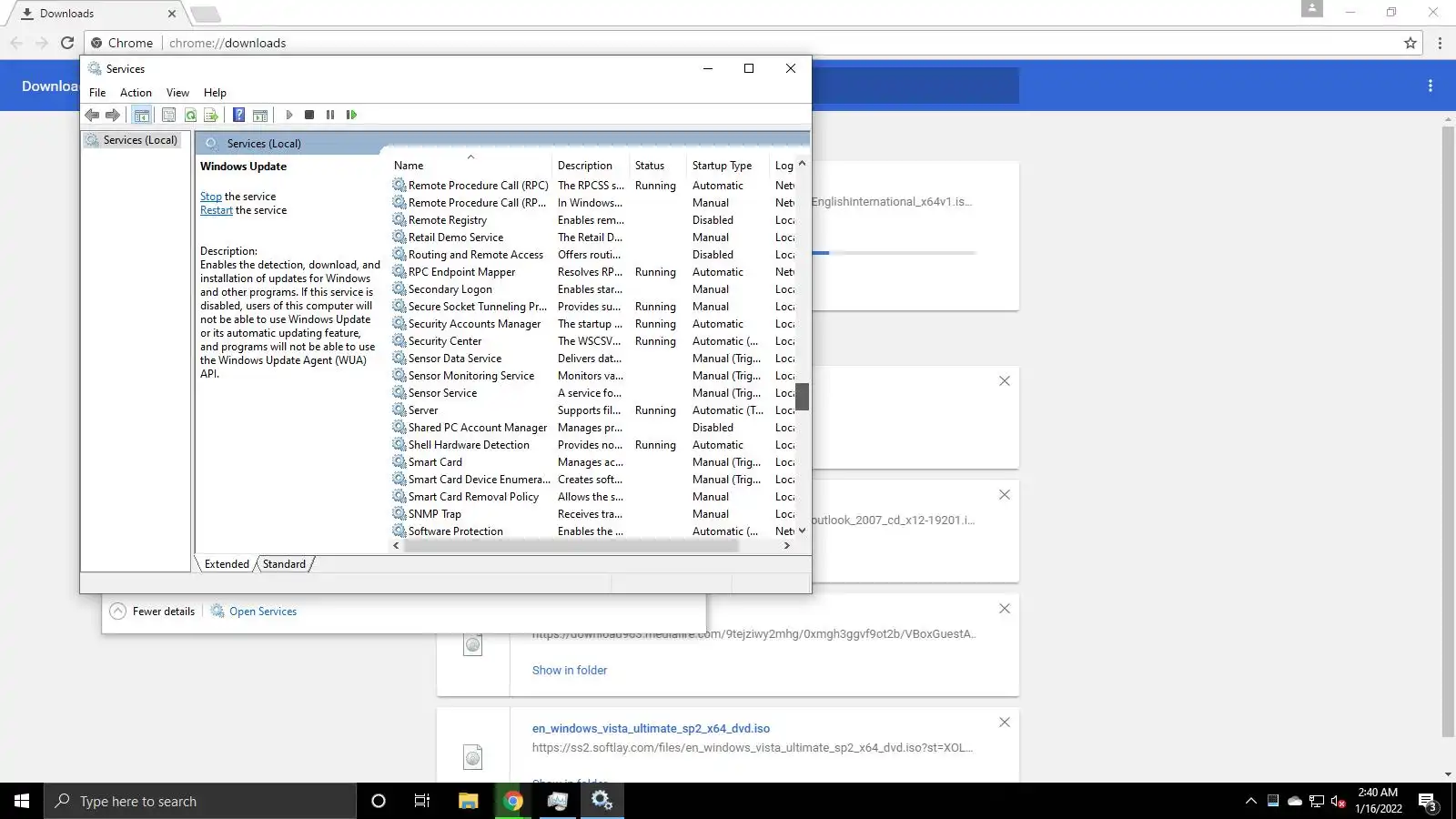Screen dimensions: 1456x819
Task: Select the RPC Endpoint Mapper service
Action: (593, 272)
